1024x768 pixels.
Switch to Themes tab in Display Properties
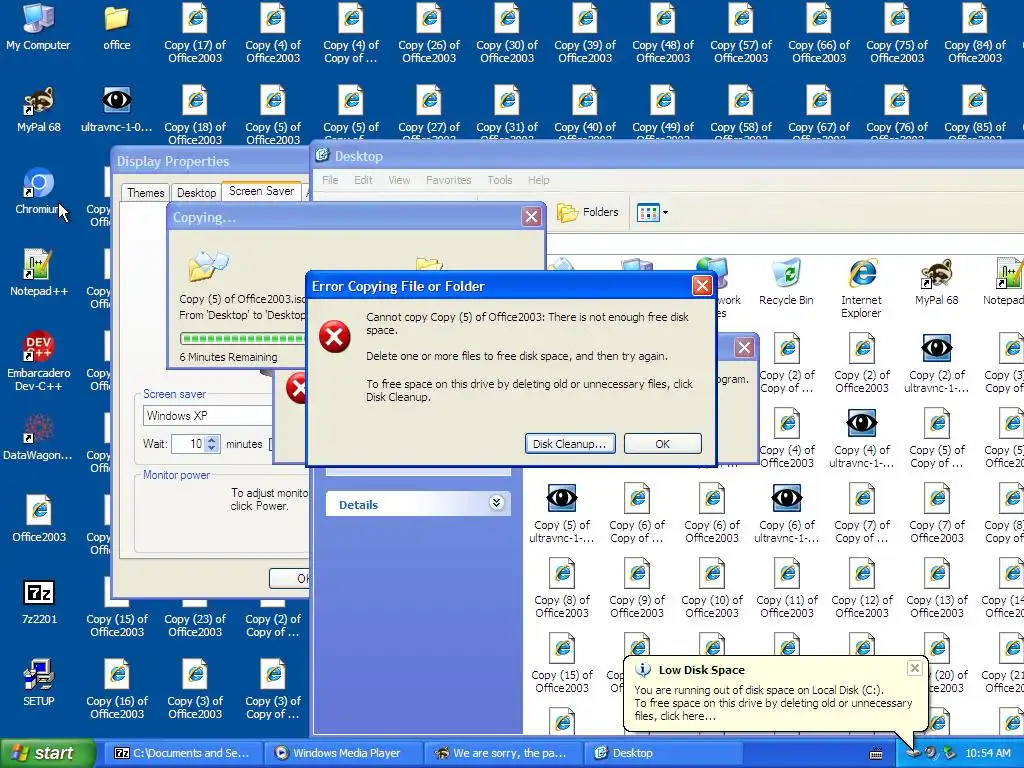tap(146, 193)
